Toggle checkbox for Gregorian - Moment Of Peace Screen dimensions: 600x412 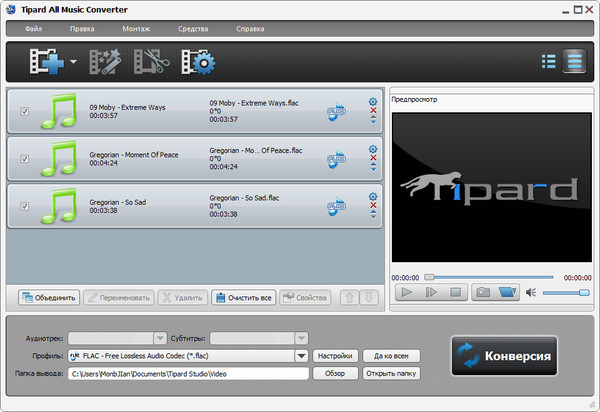coord(25,159)
